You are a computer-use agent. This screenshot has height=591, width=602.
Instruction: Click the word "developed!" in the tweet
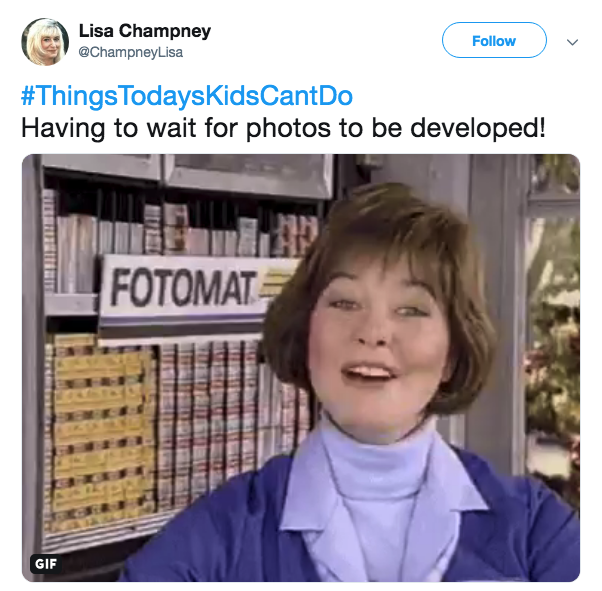[x=478, y=128]
